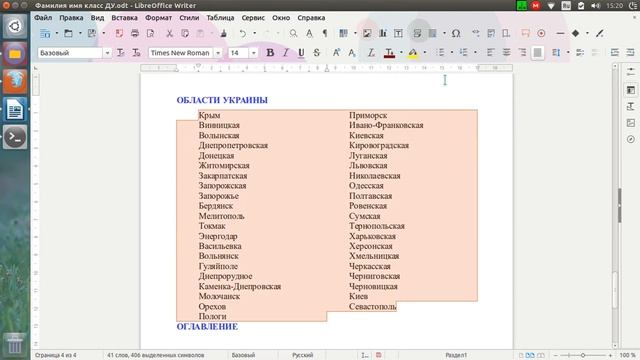This screenshot has width=640, height=360.
Task: Open the sidebar Gallery icon
Action: (631, 123)
